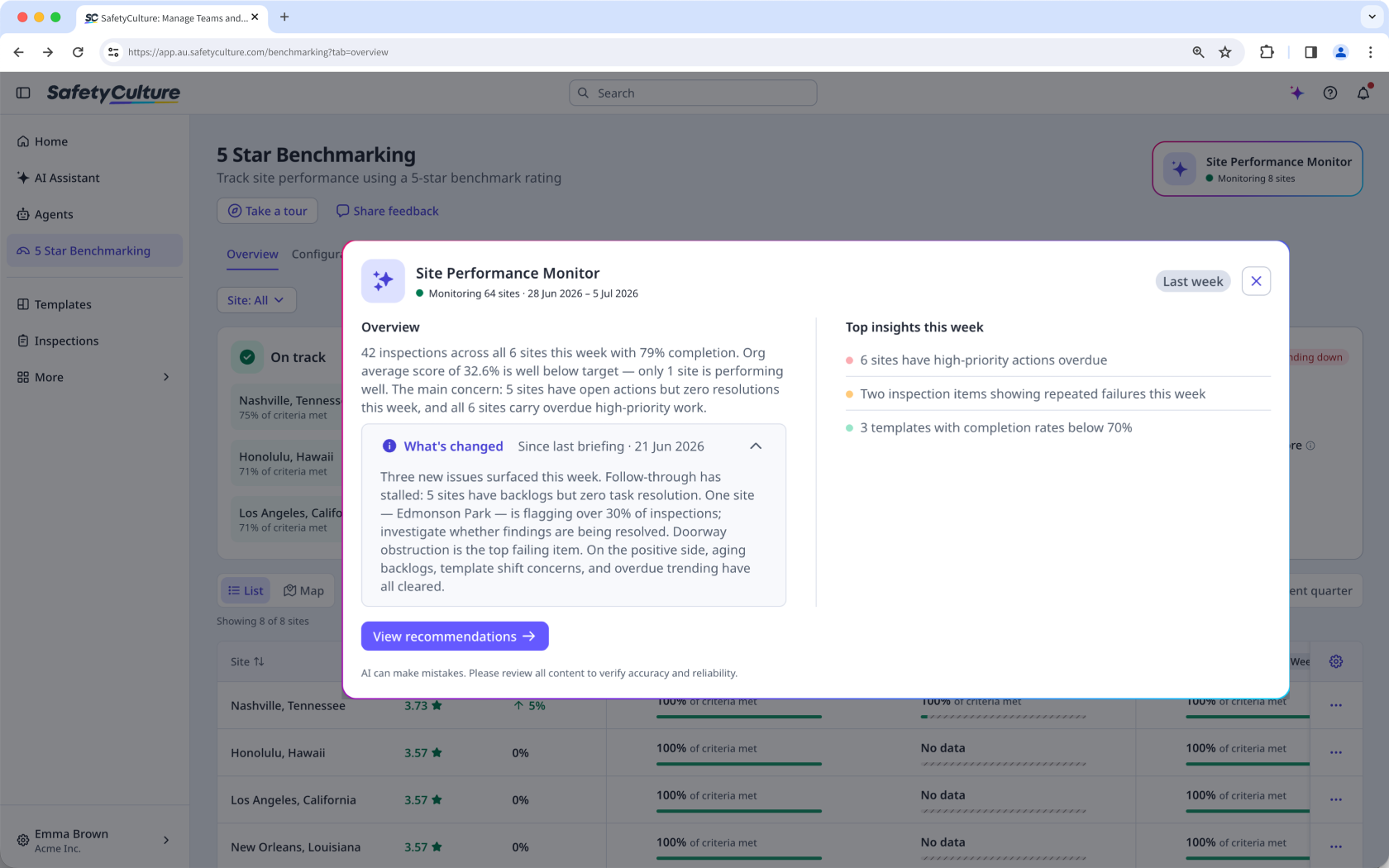
Task: Click On track green check icon
Action: 247,357
